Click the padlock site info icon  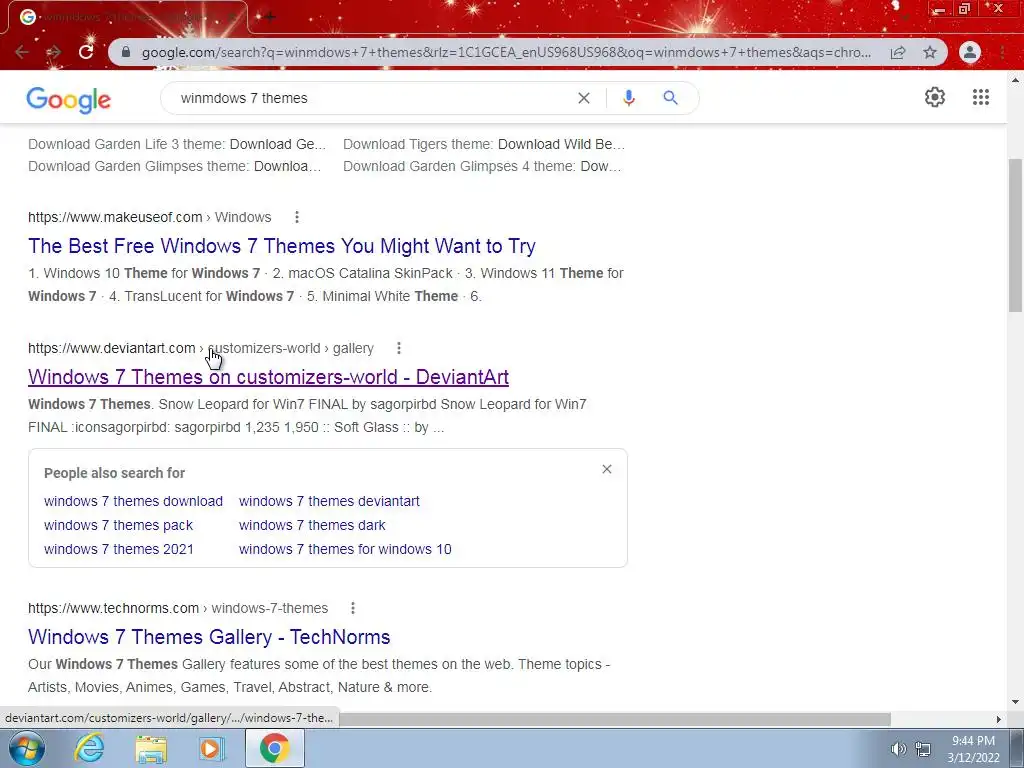(126, 52)
